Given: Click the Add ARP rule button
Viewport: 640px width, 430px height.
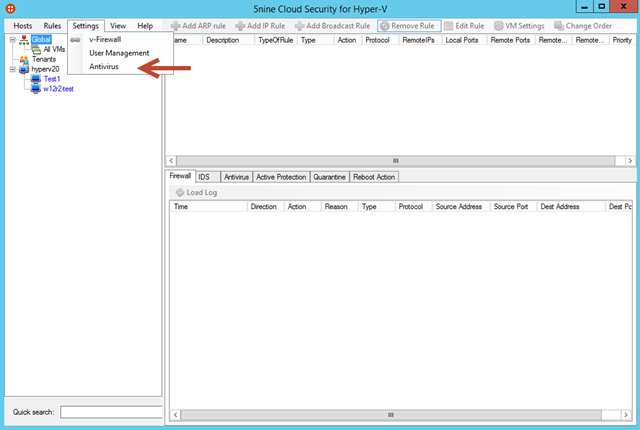Looking at the screenshot, I should 199,26.
